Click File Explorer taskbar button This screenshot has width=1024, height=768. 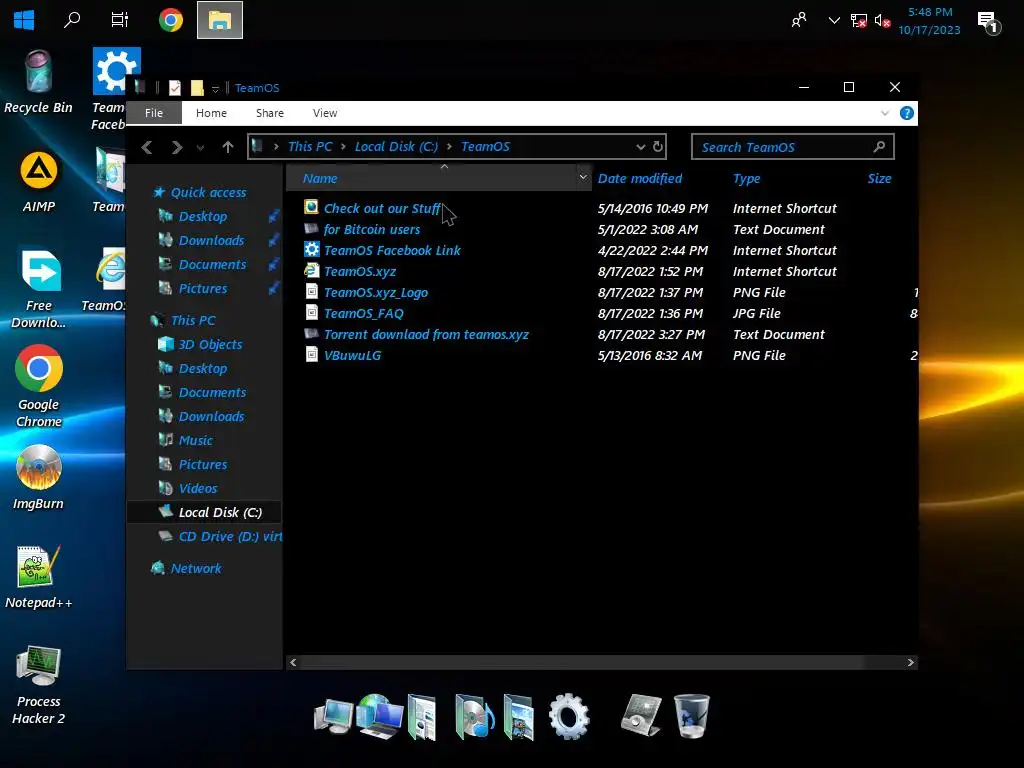tap(220, 20)
